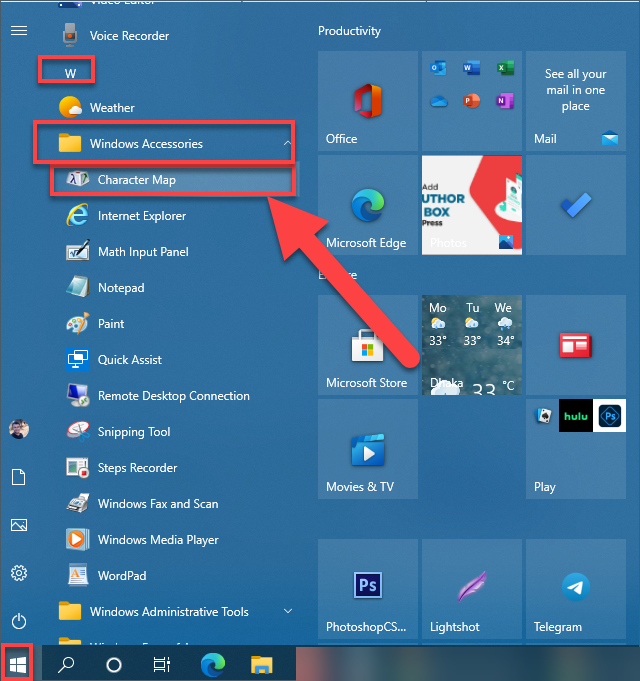The width and height of the screenshot is (640, 681).
Task: Open the Telegram tile
Action: tap(576, 589)
